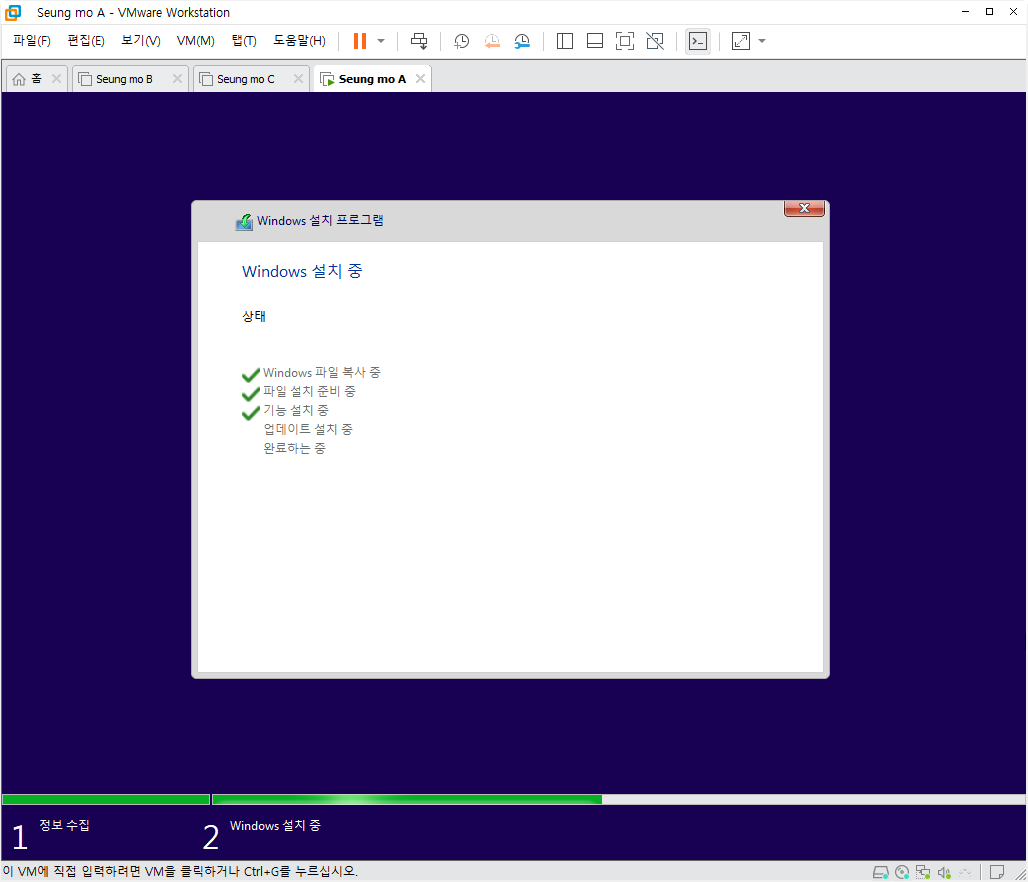
Task: Open the 편집(E) menu
Action: [x=86, y=41]
